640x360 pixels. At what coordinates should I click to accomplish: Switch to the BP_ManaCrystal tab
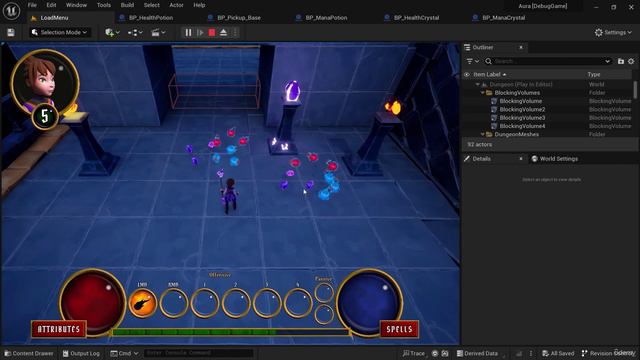(x=504, y=18)
